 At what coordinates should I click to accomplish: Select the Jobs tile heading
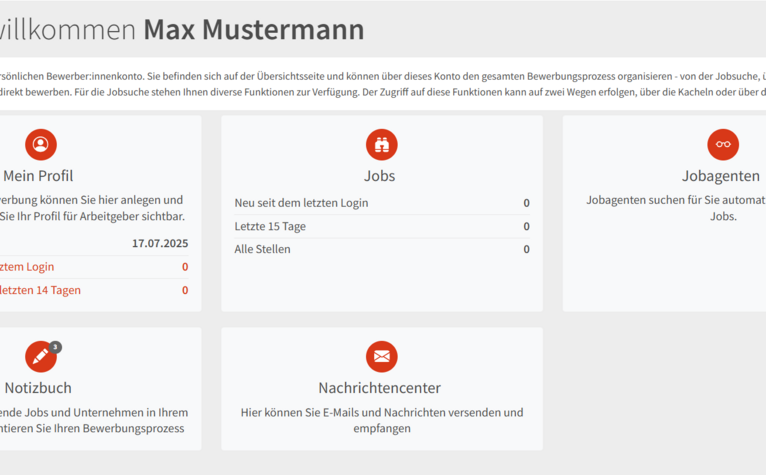(x=380, y=176)
